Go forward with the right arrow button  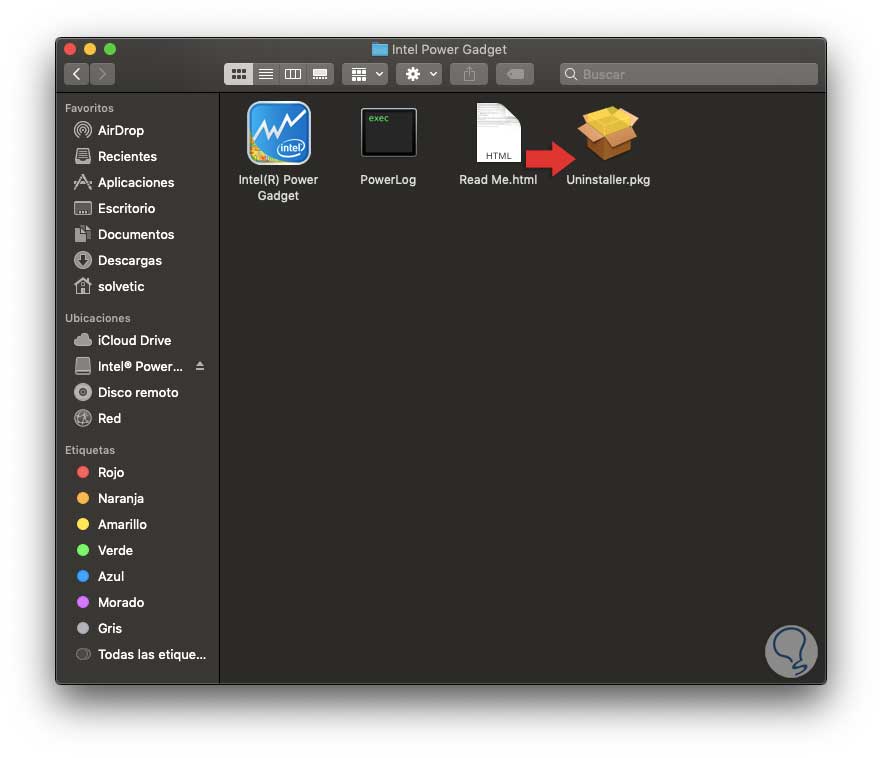pos(102,74)
